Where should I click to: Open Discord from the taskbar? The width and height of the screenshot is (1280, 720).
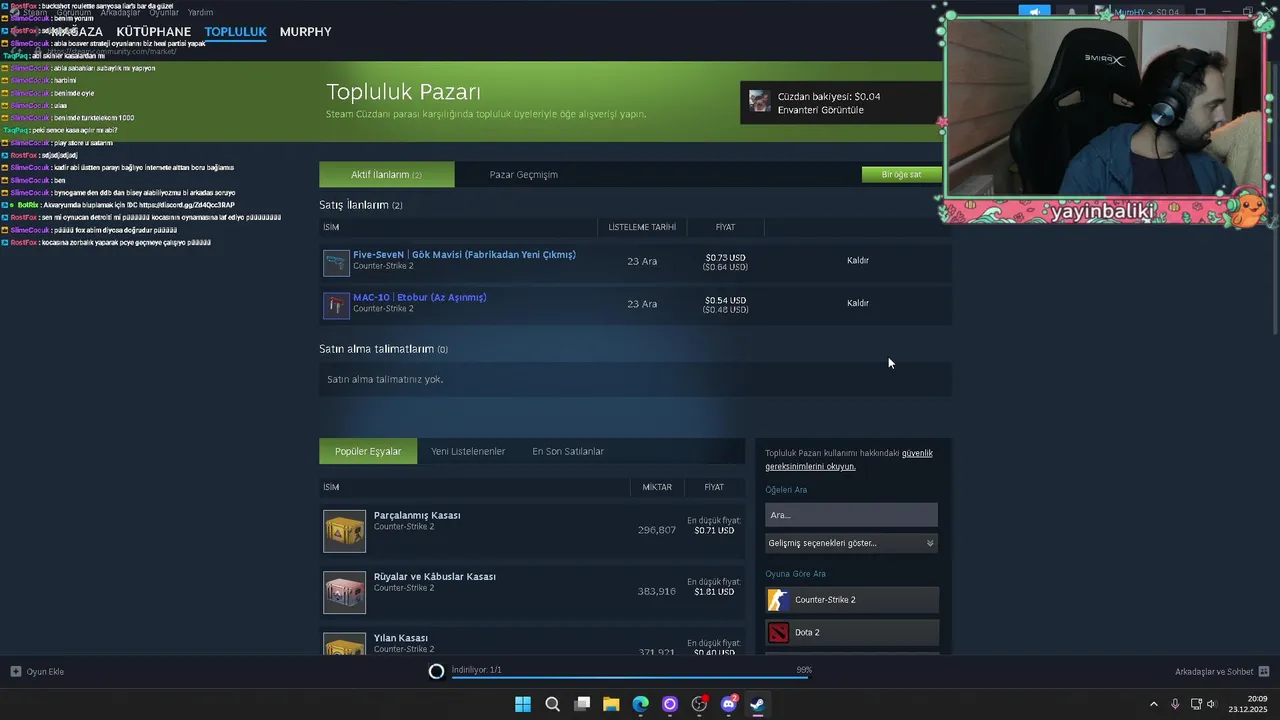pos(729,704)
